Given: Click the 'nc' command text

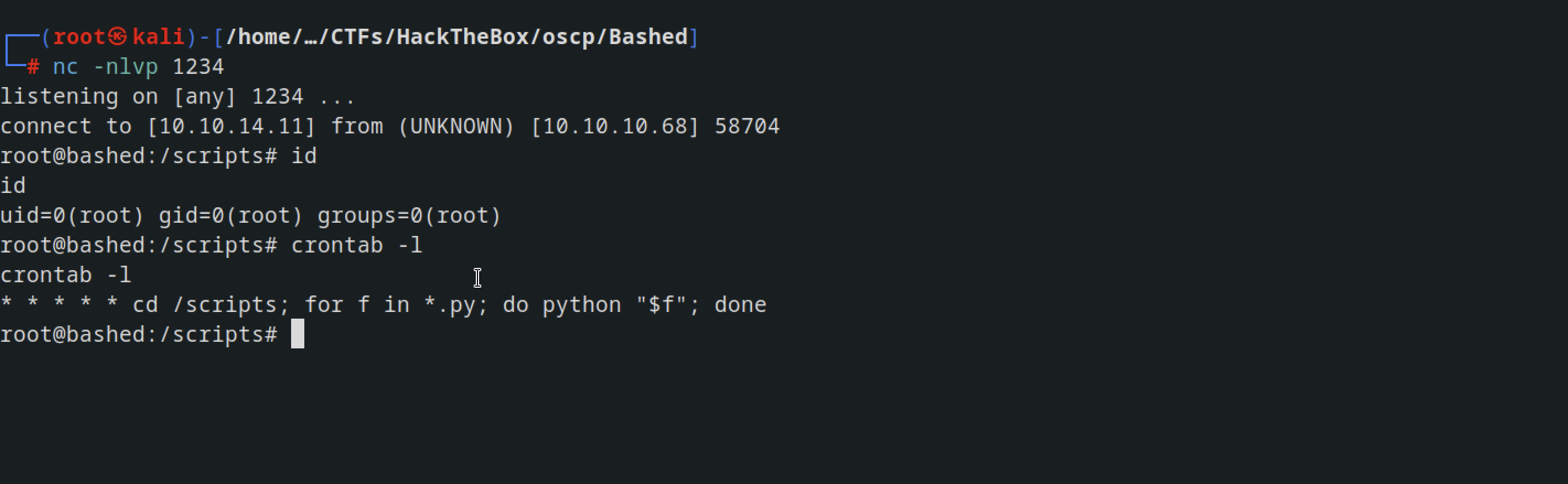Looking at the screenshot, I should pyautogui.click(x=65, y=67).
